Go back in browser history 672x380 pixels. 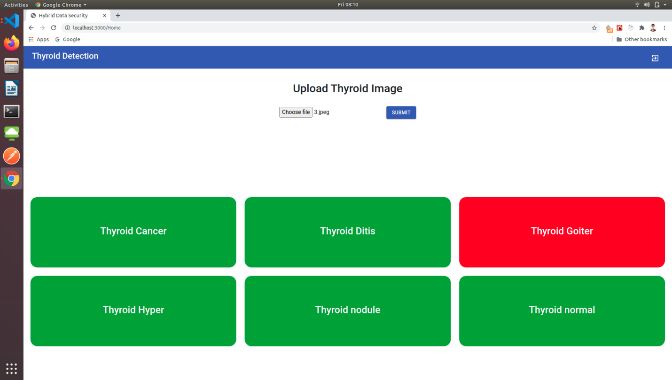pos(31,27)
